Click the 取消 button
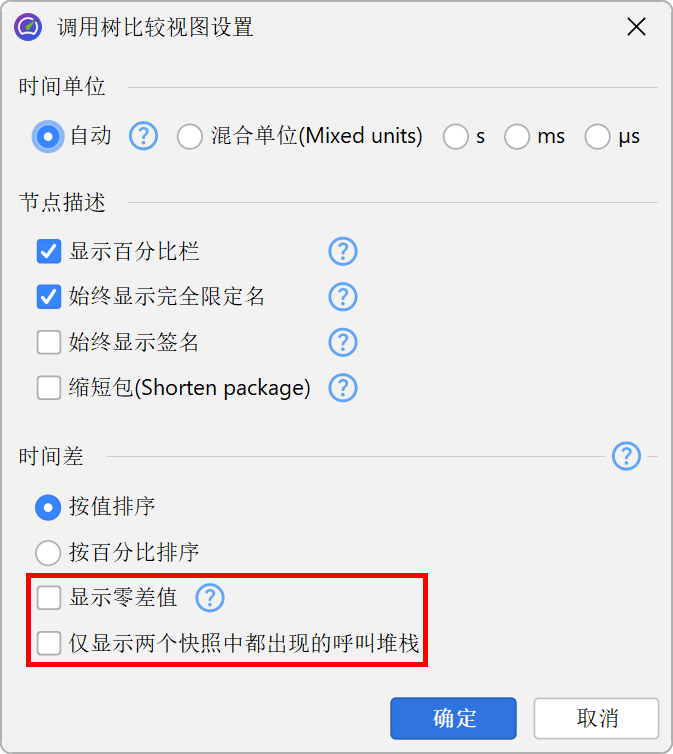Image resolution: width=673 pixels, height=754 pixels. [x=596, y=718]
